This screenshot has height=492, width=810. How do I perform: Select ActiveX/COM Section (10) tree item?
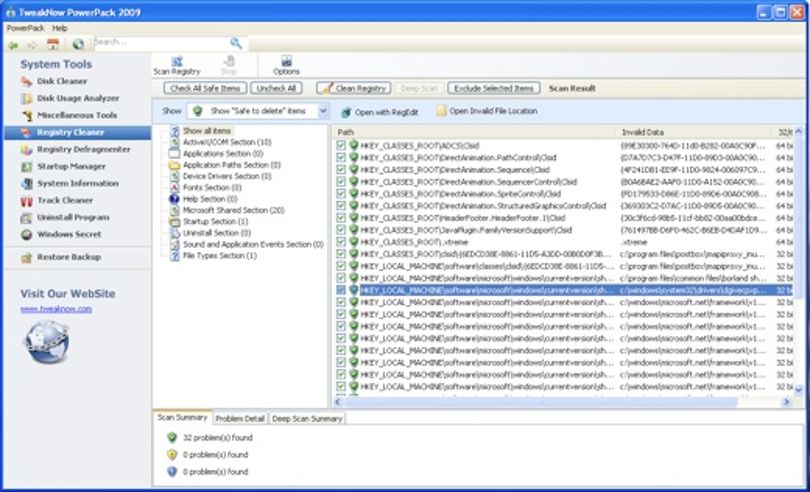227,142
